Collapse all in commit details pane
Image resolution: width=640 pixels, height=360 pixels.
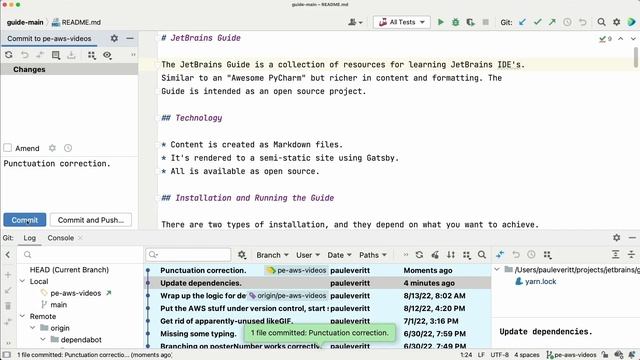pos(631,255)
